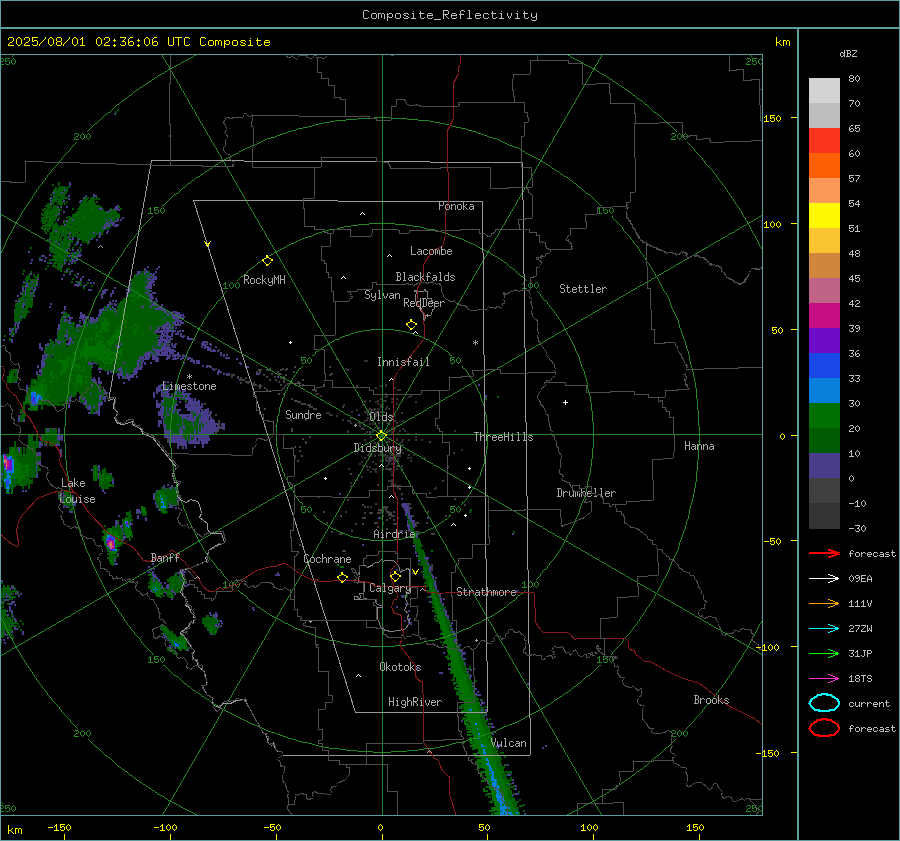Viewport: 900px width, 841px height.
Task: Click the strong magenta echo cell near Banff
Action: pos(111,542)
